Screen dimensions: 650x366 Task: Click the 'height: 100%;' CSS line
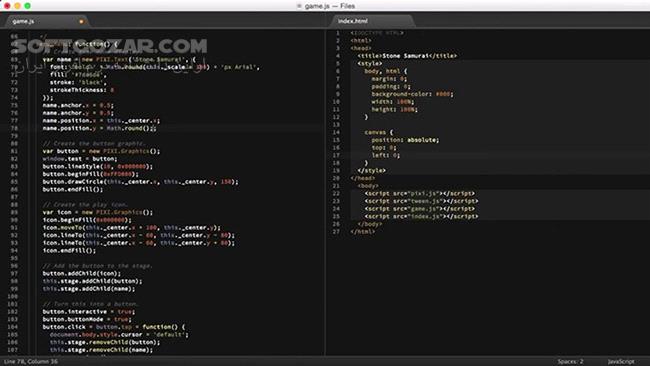click(x=395, y=109)
